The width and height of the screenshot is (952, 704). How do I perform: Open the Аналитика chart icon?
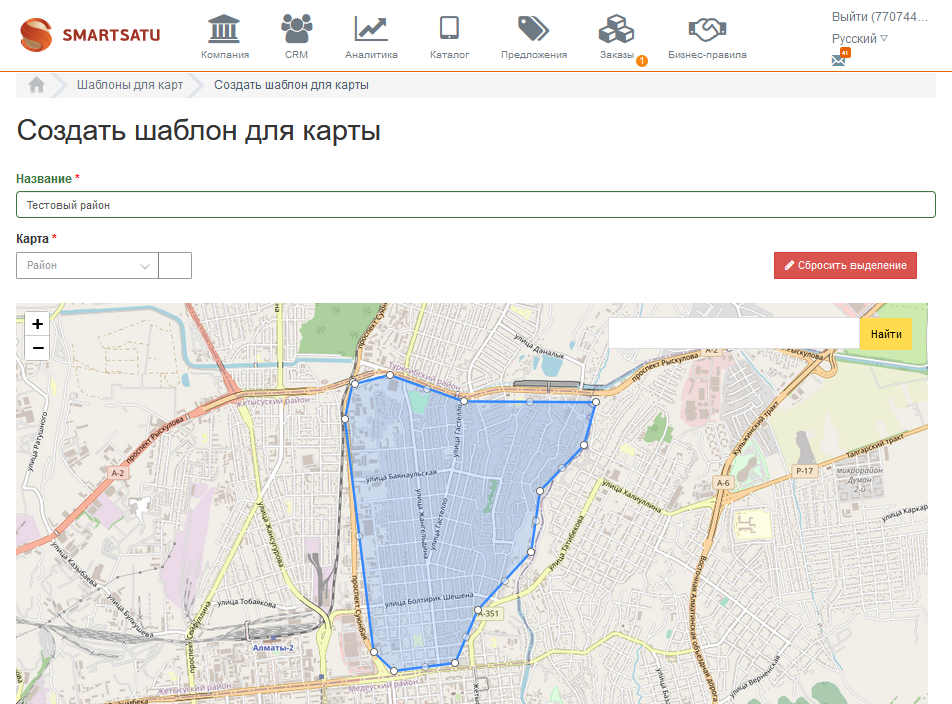(x=371, y=28)
